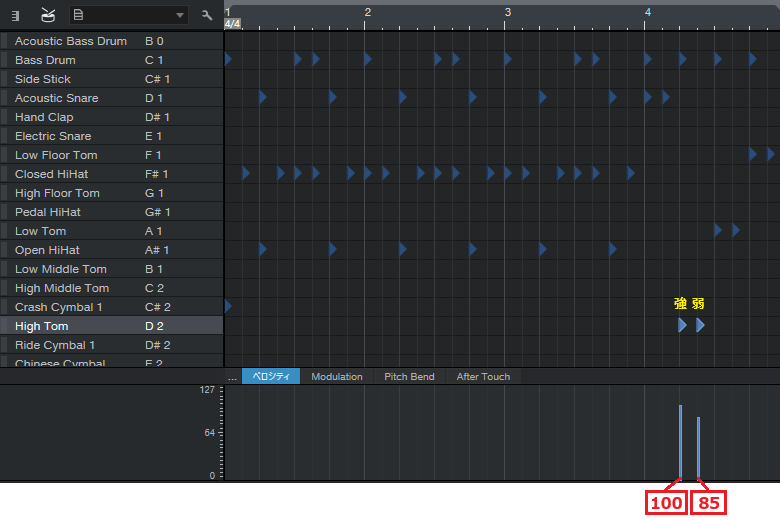Click the piano keyboard view icon

15,15
